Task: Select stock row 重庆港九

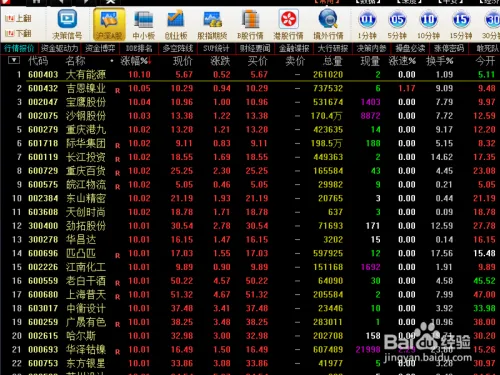Action: [250, 129]
